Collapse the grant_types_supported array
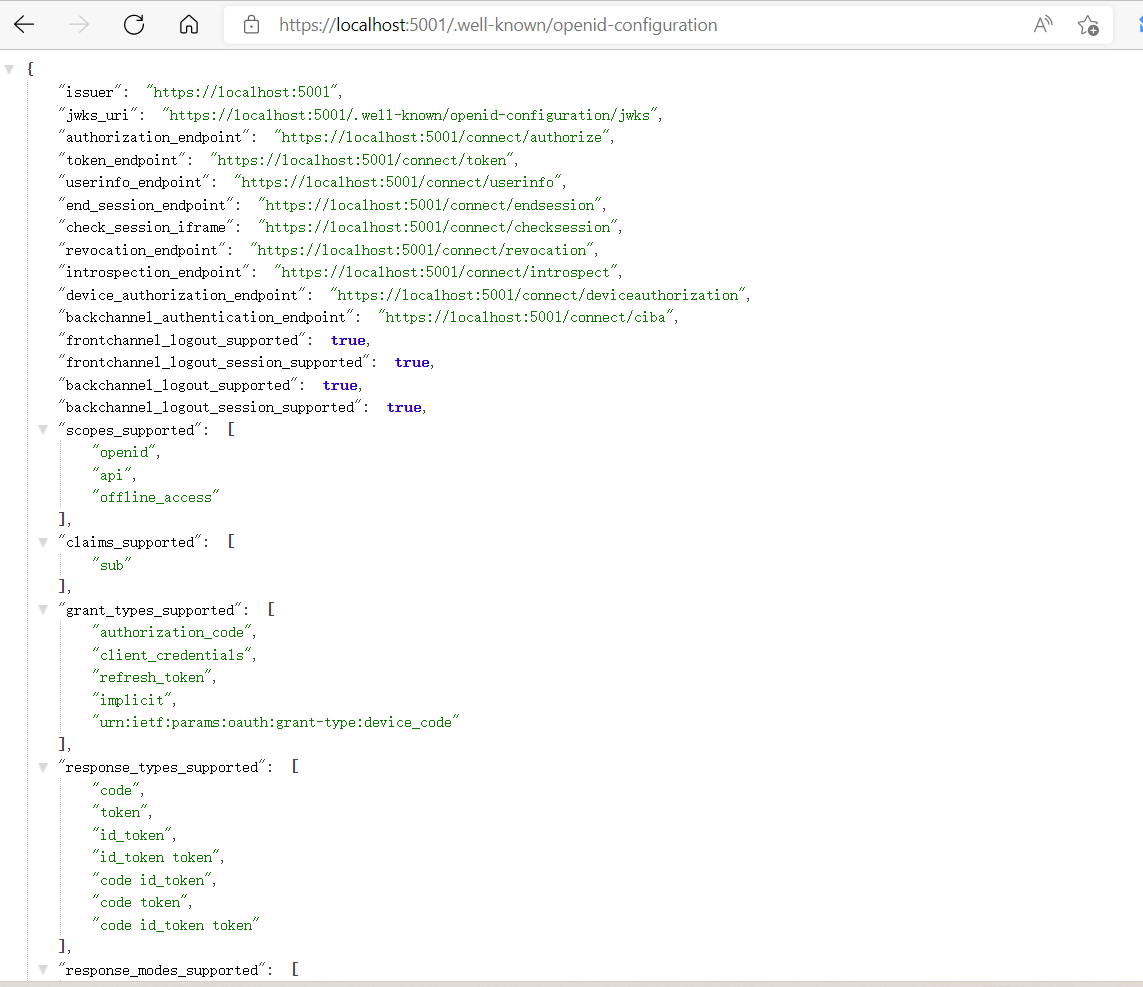 [42, 609]
